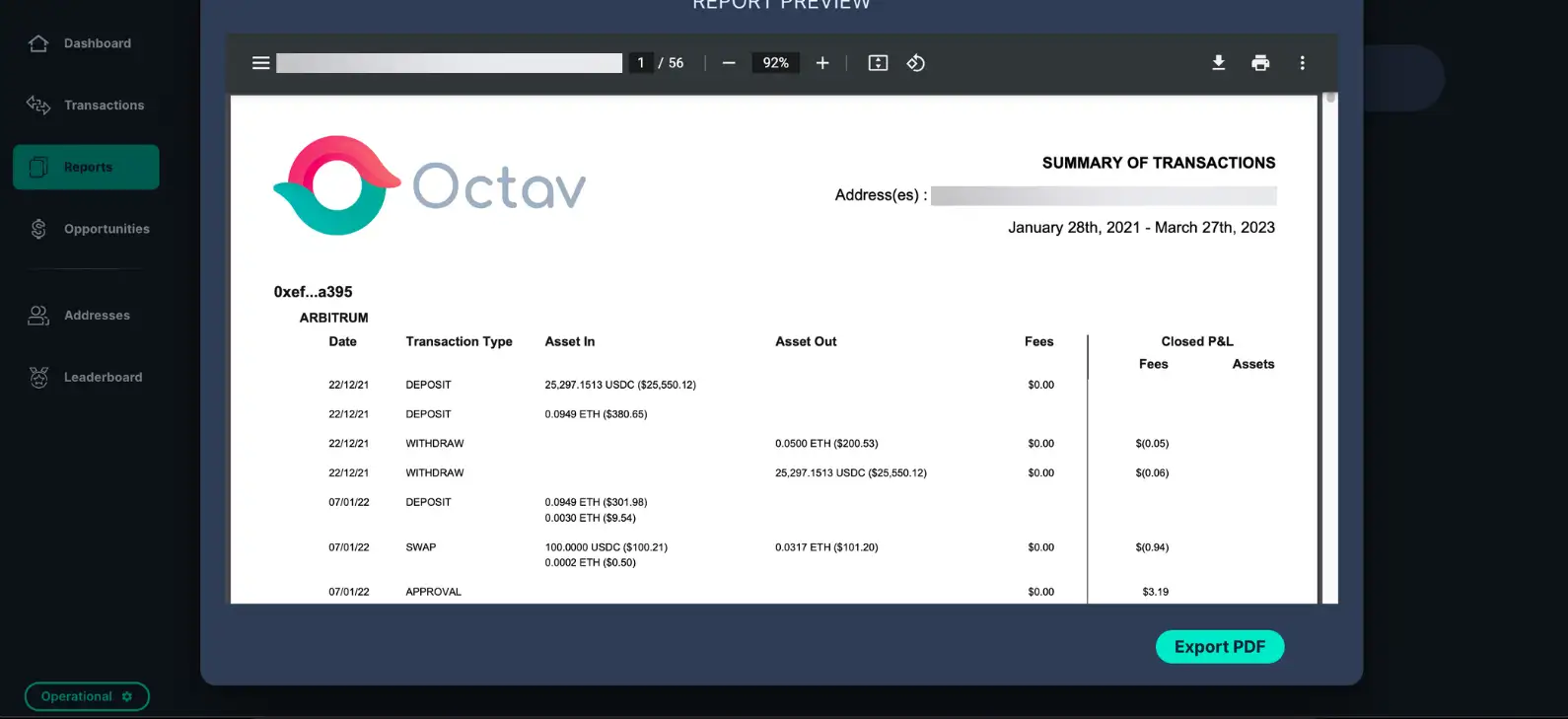The height and width of the screenshot is (719, 1568).
Task: Click the 92% zoom level field
Action: tap(776, 63)
